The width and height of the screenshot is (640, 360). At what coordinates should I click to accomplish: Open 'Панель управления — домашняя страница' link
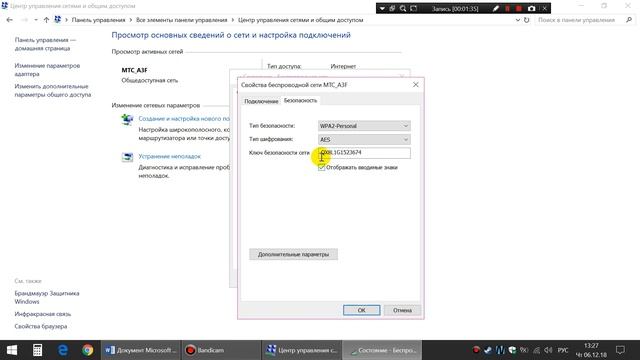pos(45,44)
